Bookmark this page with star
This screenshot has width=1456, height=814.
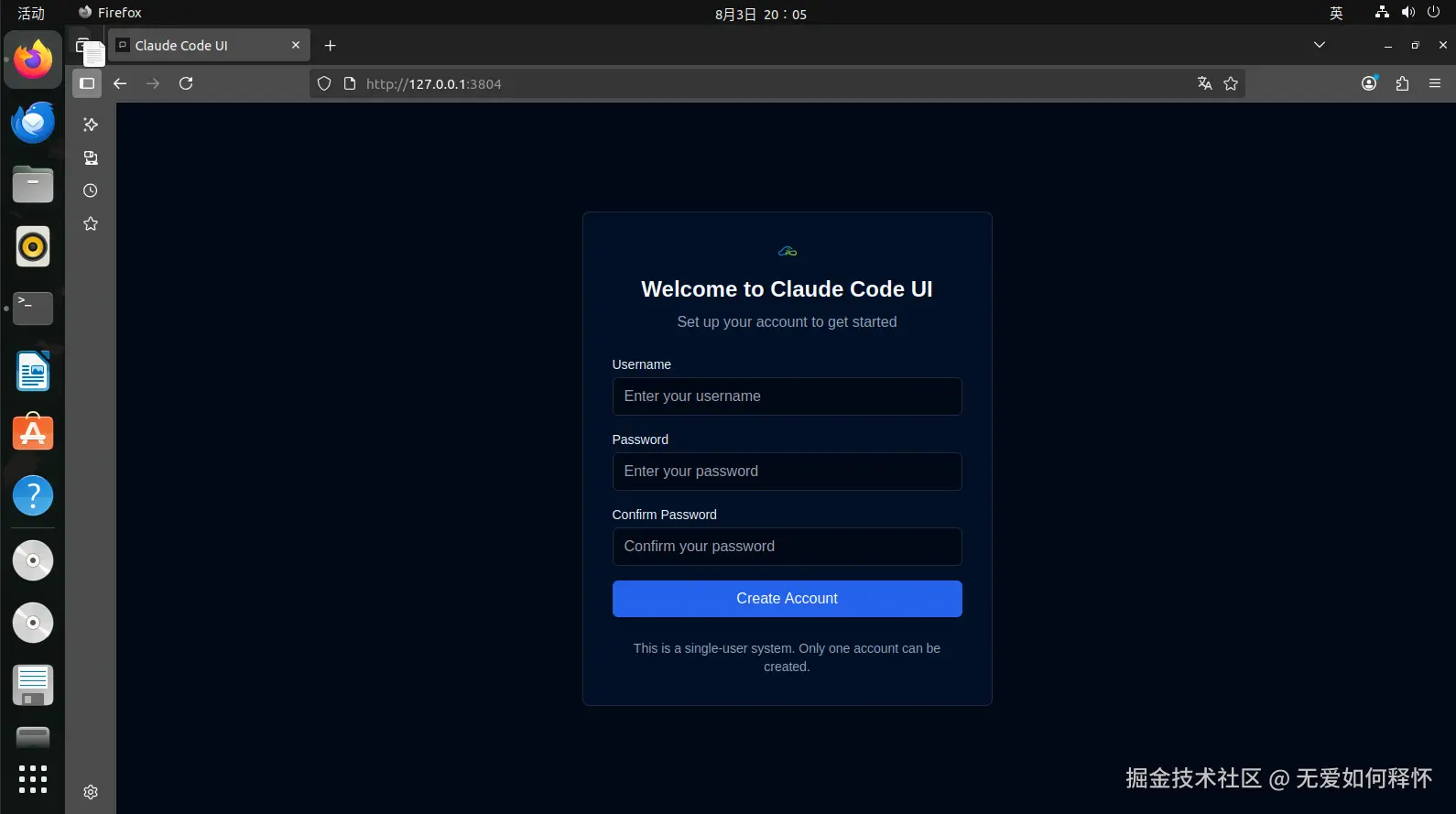(x=1231, y=83)
